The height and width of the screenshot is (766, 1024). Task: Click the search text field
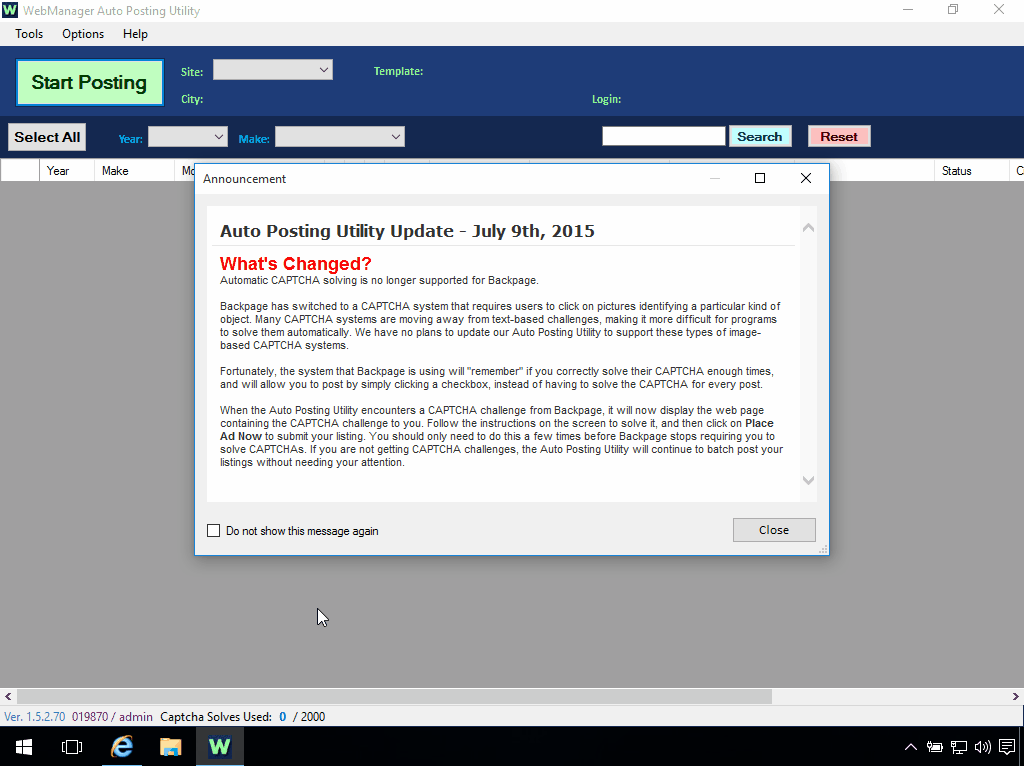click(664, 136)
